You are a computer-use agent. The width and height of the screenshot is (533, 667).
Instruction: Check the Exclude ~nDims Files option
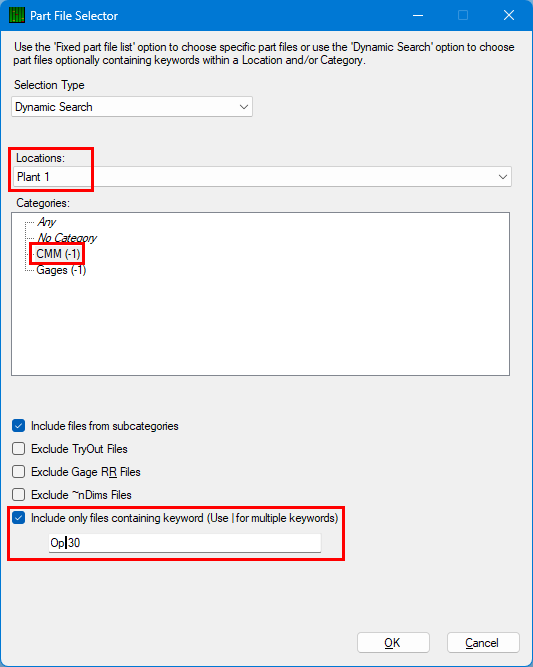click(x=19, y=495)
